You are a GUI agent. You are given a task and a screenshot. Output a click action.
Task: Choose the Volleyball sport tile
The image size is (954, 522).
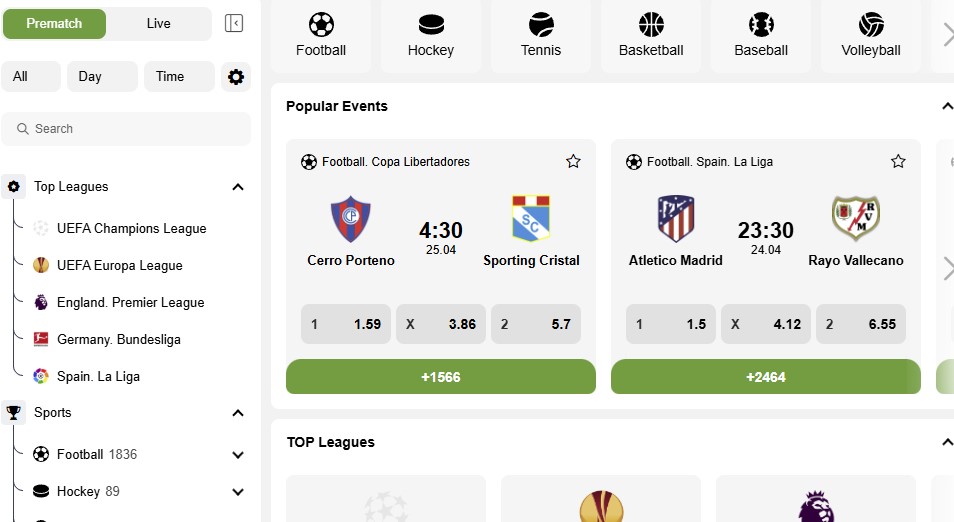[x=871, y=35]
